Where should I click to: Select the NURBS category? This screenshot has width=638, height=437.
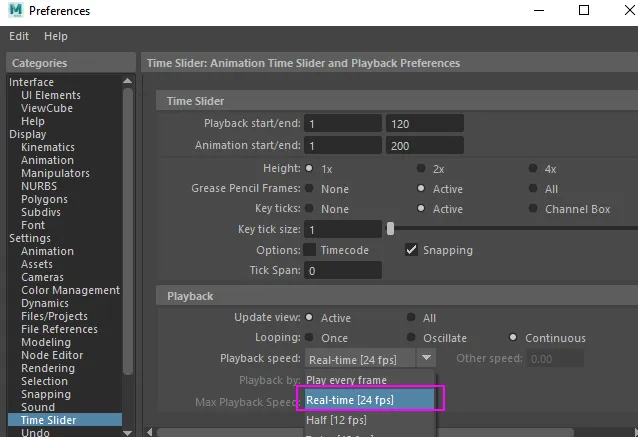coord(39,186)
